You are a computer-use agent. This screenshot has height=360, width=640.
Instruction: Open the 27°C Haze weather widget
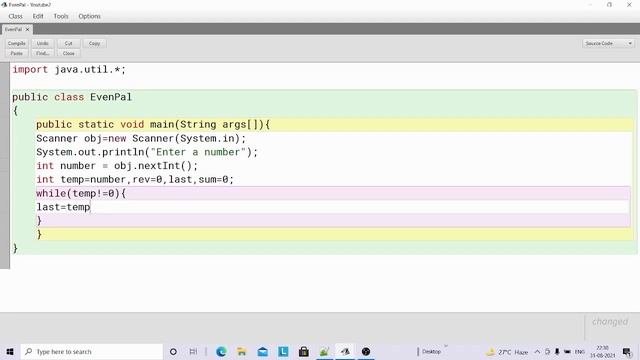(507, 352)
